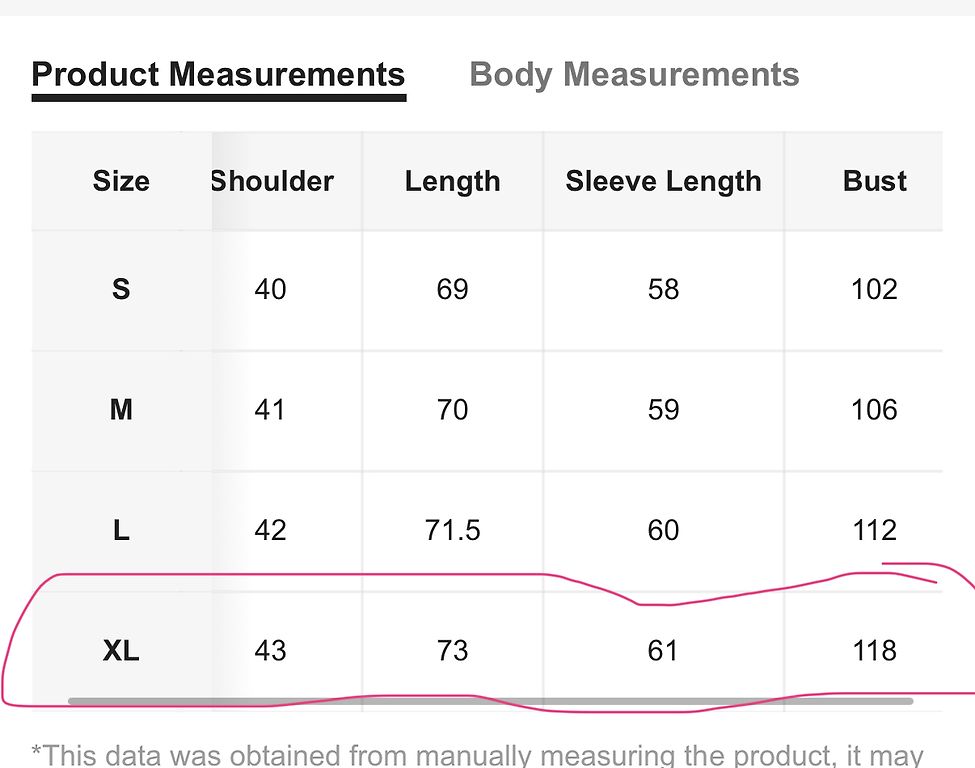Image resolution: width=975 pixels, height=768 pixels.
Task: Select the XL size row label
Action: click(121, 651)
